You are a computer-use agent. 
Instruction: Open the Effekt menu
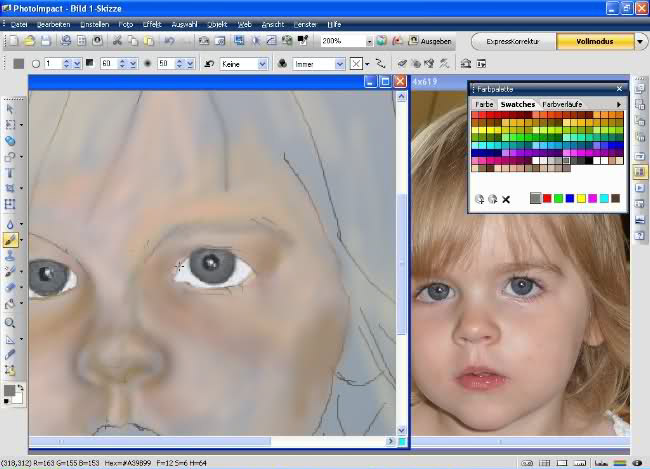pos(152,23)
